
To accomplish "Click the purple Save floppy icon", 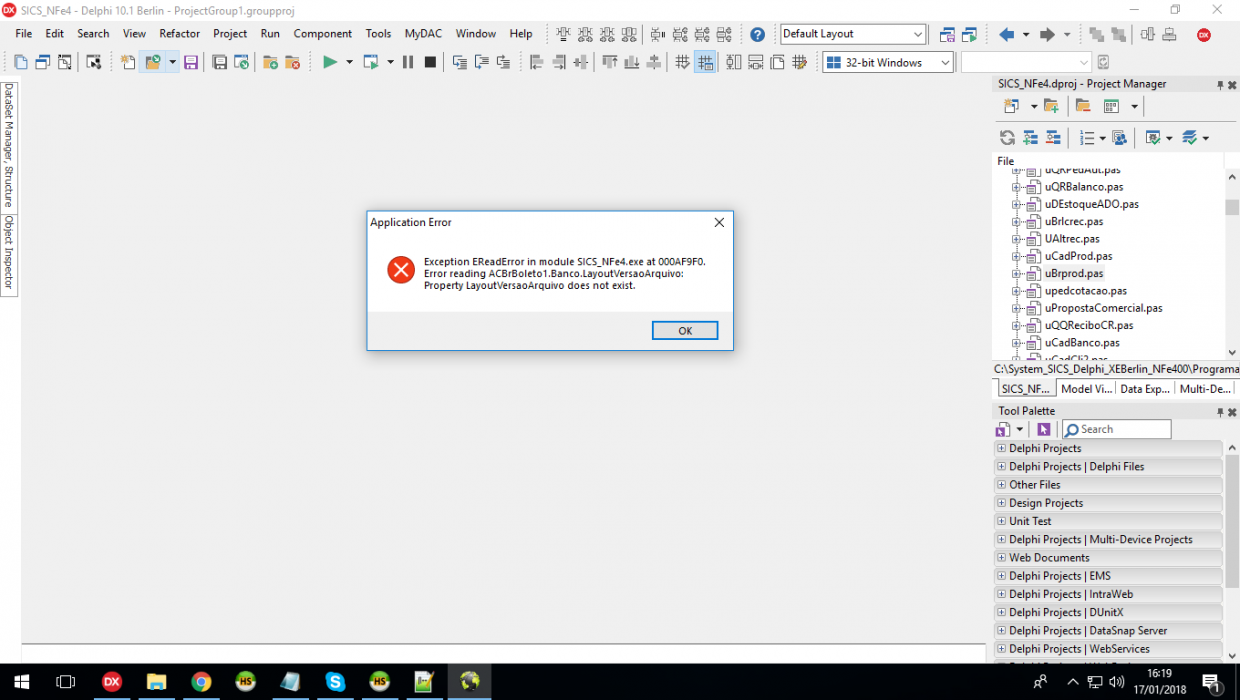I will point(191,62).
